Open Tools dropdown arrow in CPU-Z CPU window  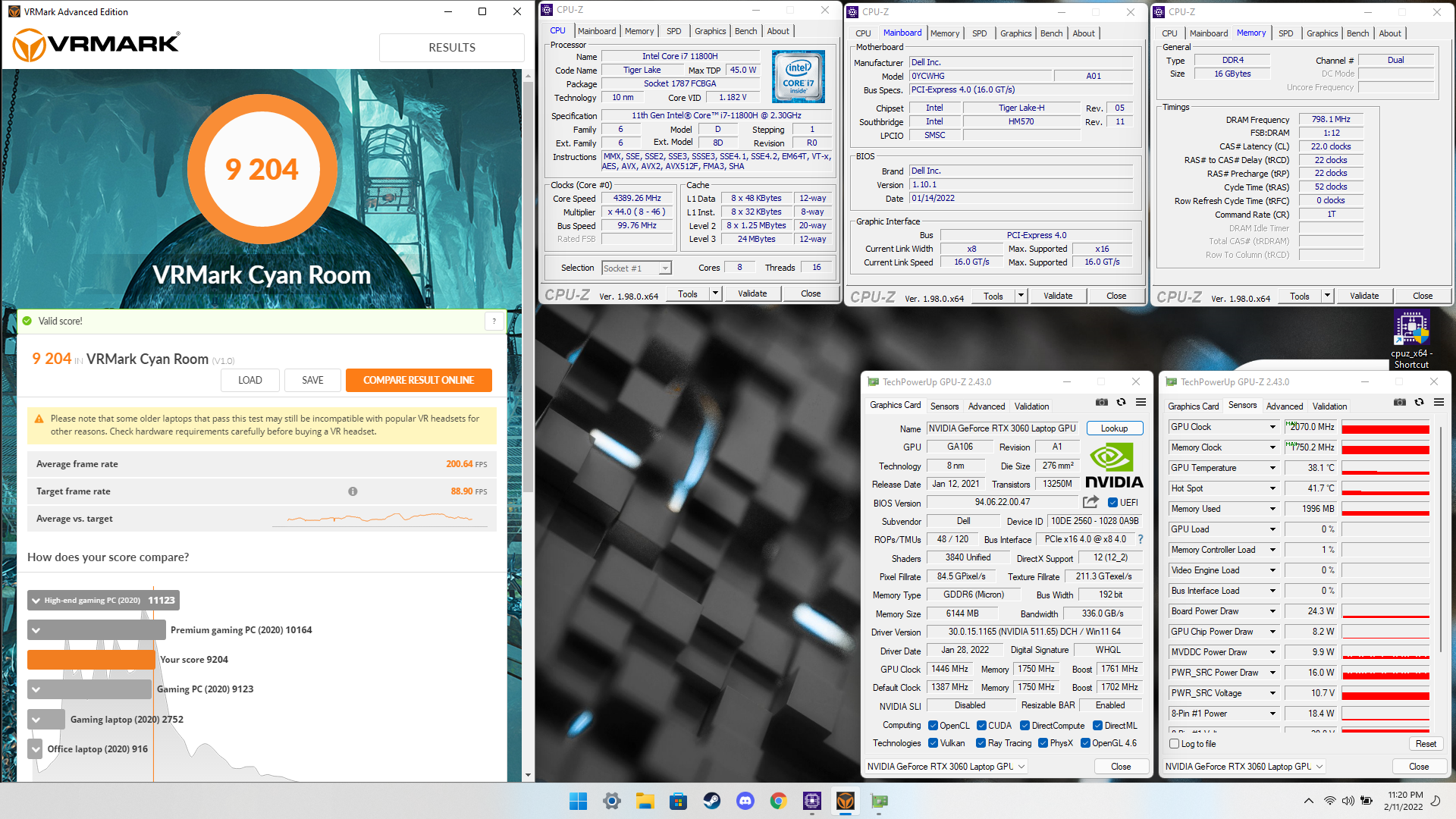[715, 293]
